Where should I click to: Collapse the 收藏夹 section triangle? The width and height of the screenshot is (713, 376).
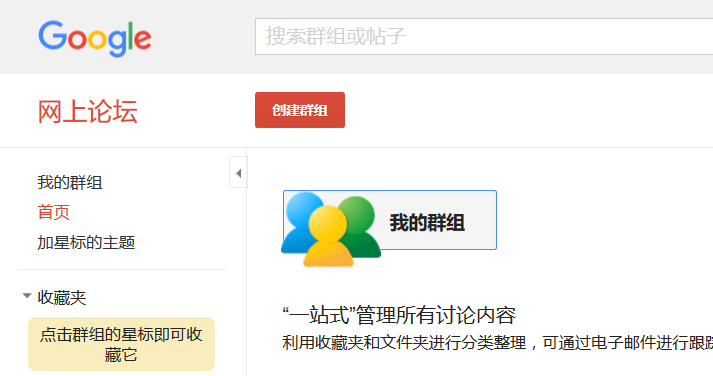(x=27, y=296)
